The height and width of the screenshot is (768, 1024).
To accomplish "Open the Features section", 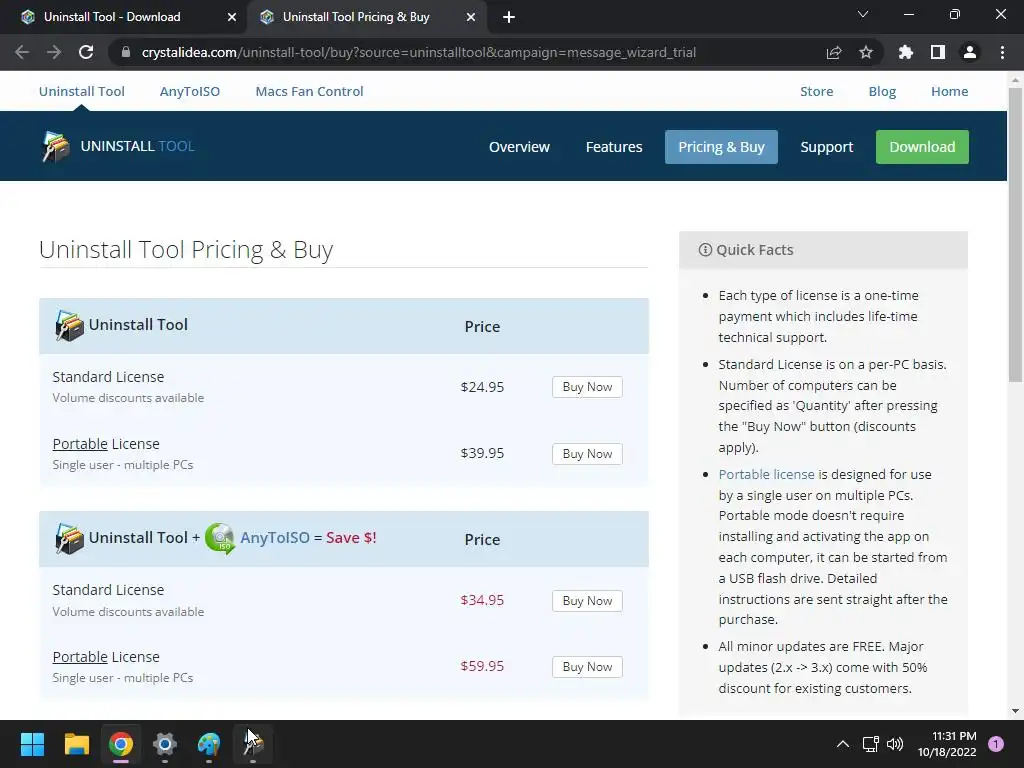I will pyautogui.click(x=614, y=147).
